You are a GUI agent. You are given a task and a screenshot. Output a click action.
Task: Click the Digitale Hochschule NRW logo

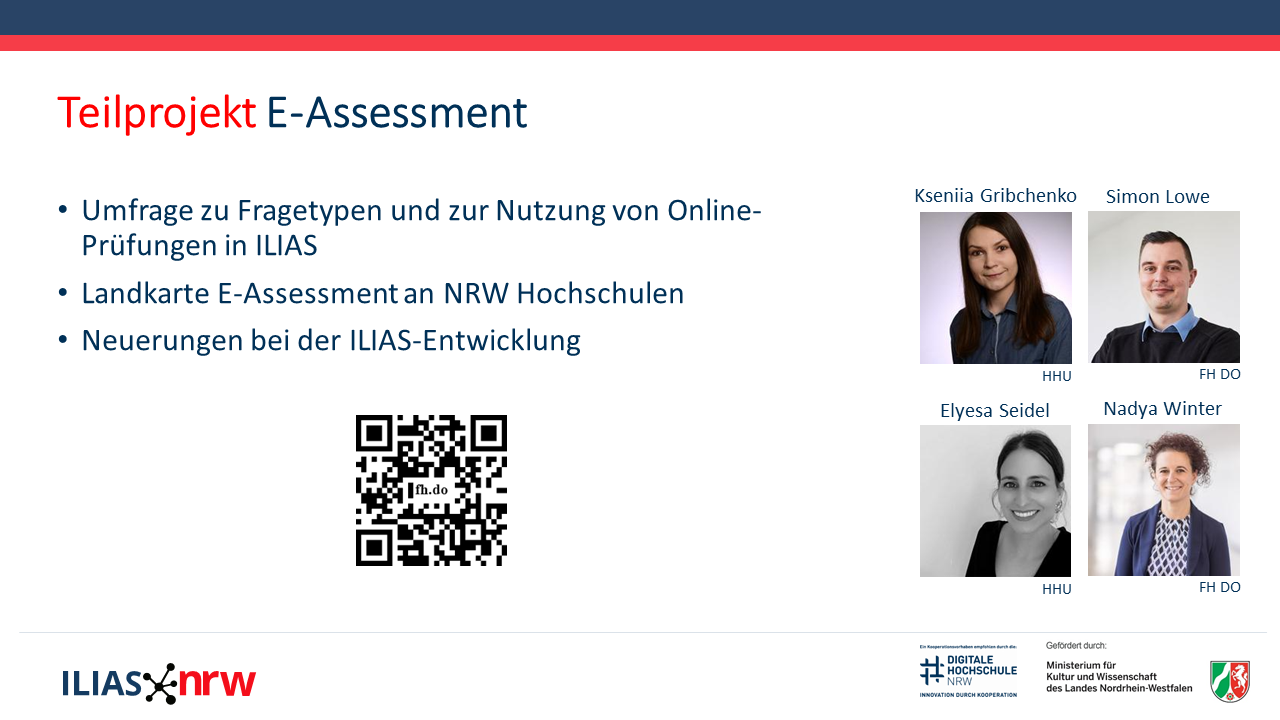pyautogui.click(x=968, y=671)
